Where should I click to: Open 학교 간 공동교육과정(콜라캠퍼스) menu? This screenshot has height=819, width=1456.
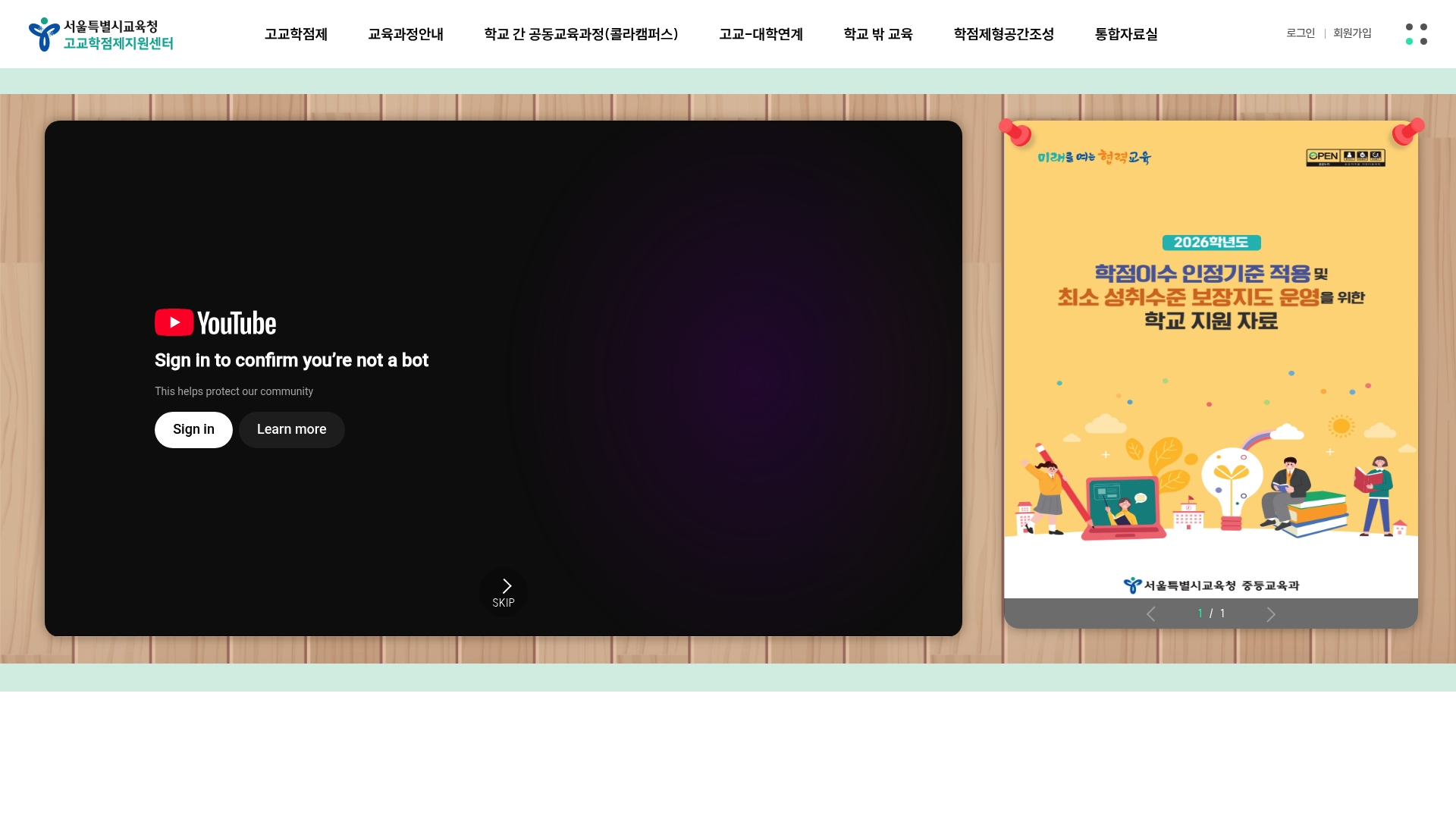coord(581,34)
